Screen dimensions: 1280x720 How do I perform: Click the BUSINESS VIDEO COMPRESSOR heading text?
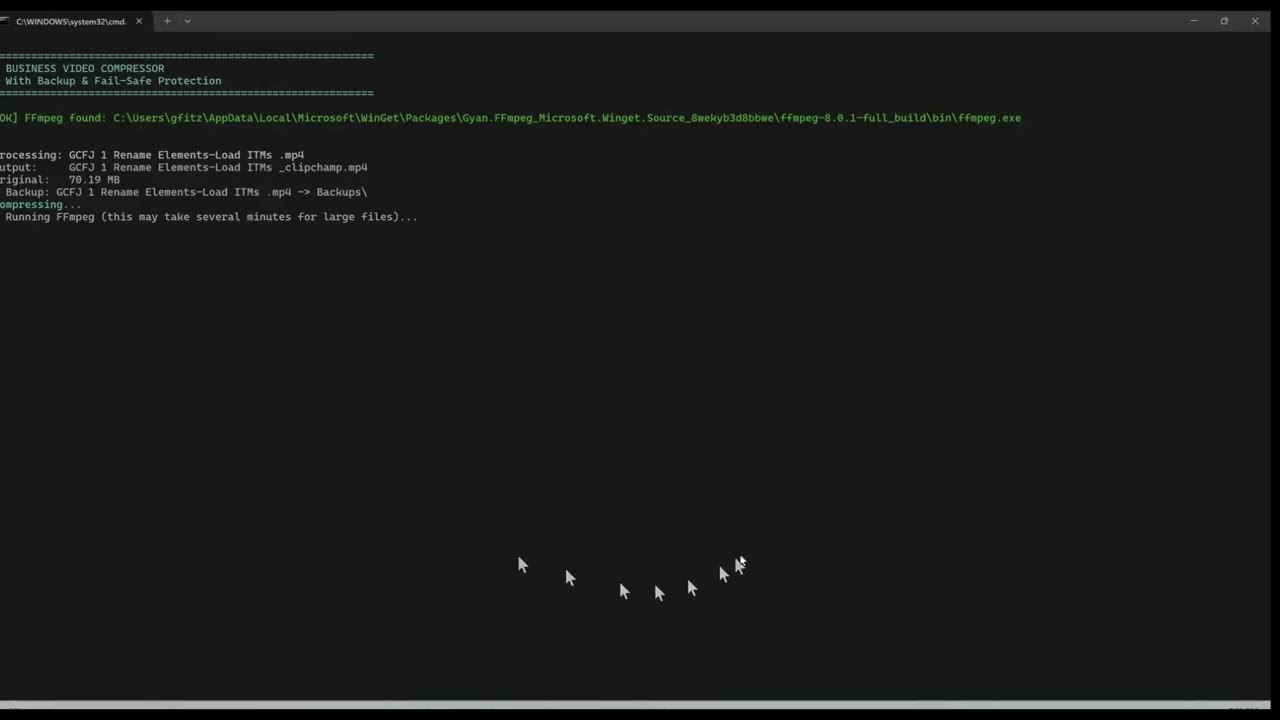(85, 69)
